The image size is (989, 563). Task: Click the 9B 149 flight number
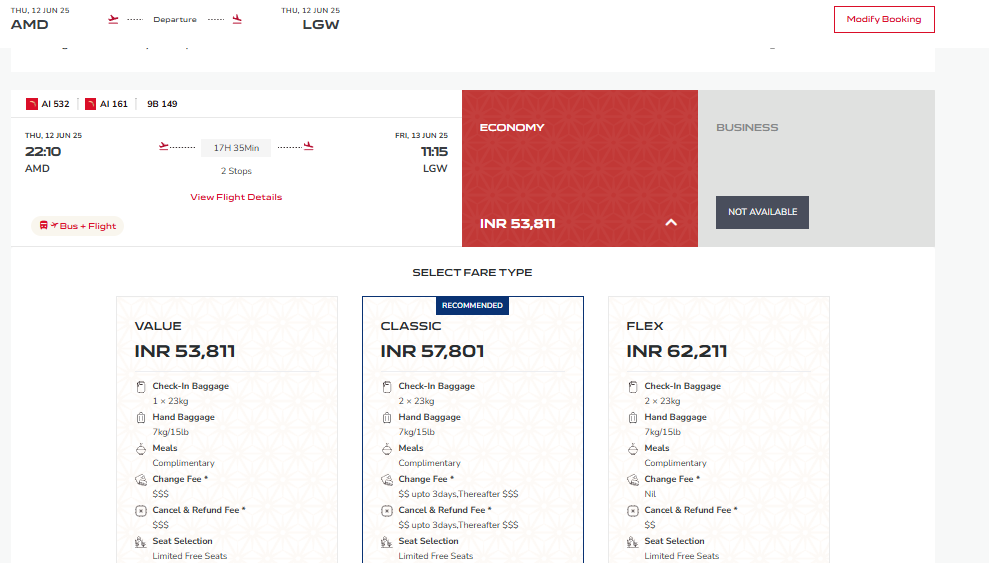pyautogui.click(x=162, y=104)
